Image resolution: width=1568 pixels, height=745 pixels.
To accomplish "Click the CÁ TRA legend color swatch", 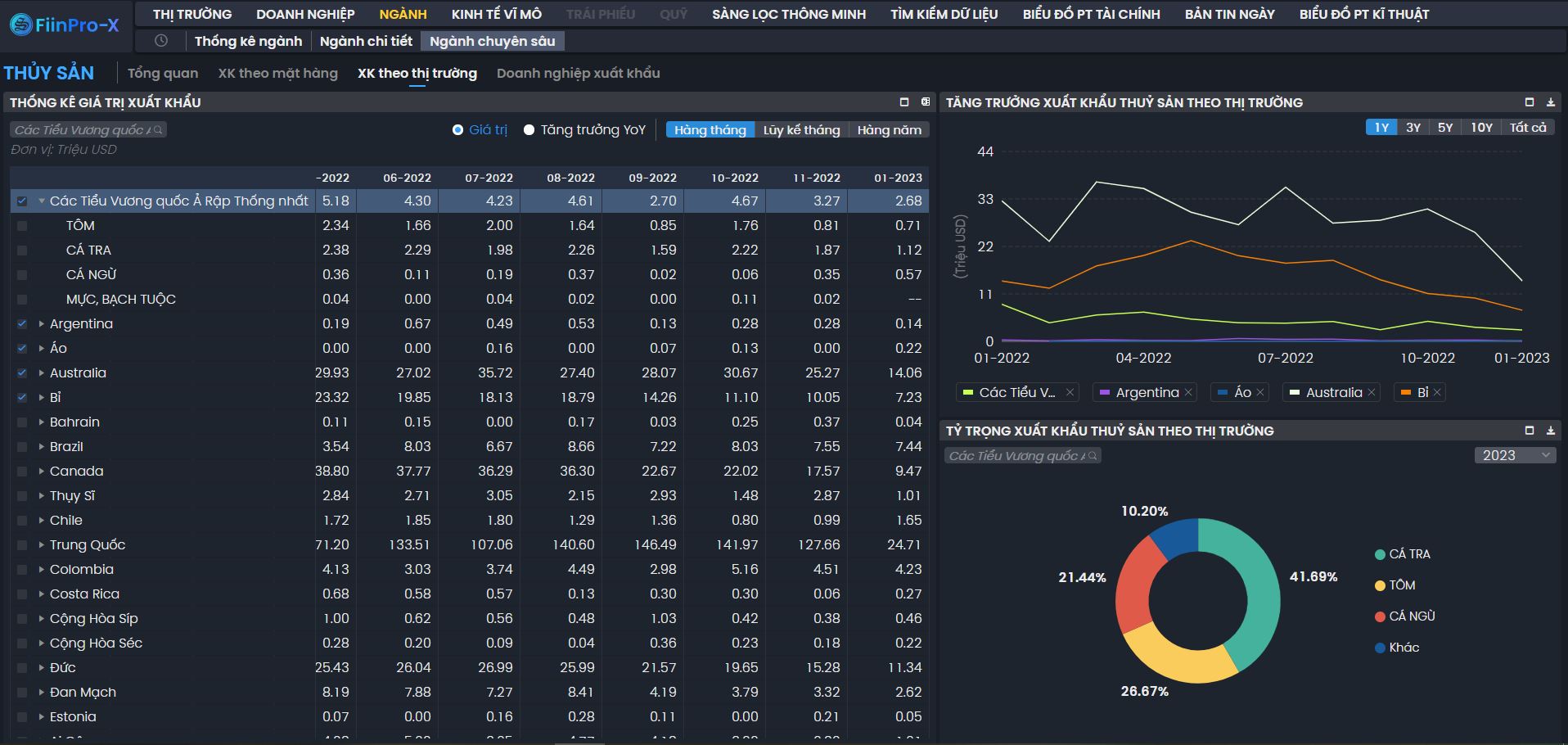I will (x=1380, y=555).
